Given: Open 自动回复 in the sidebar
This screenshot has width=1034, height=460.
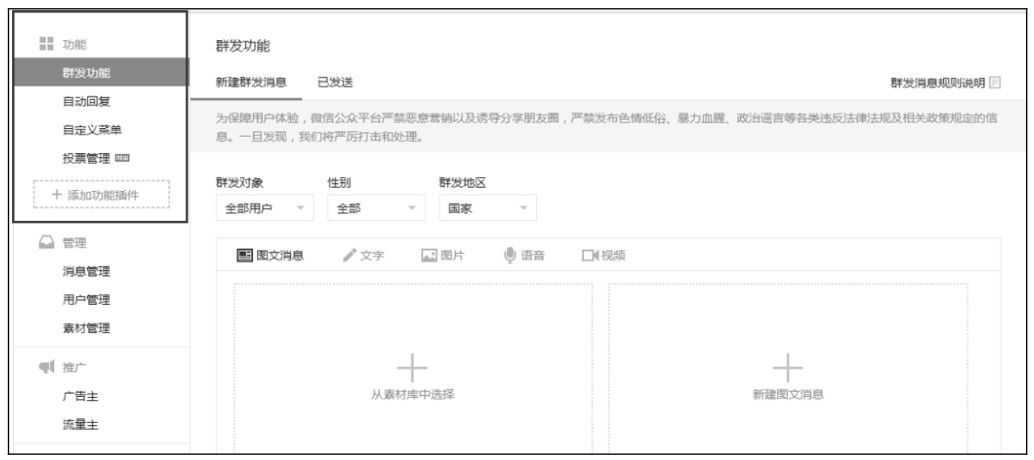Looking at the screenshot, I should point(86,102).
